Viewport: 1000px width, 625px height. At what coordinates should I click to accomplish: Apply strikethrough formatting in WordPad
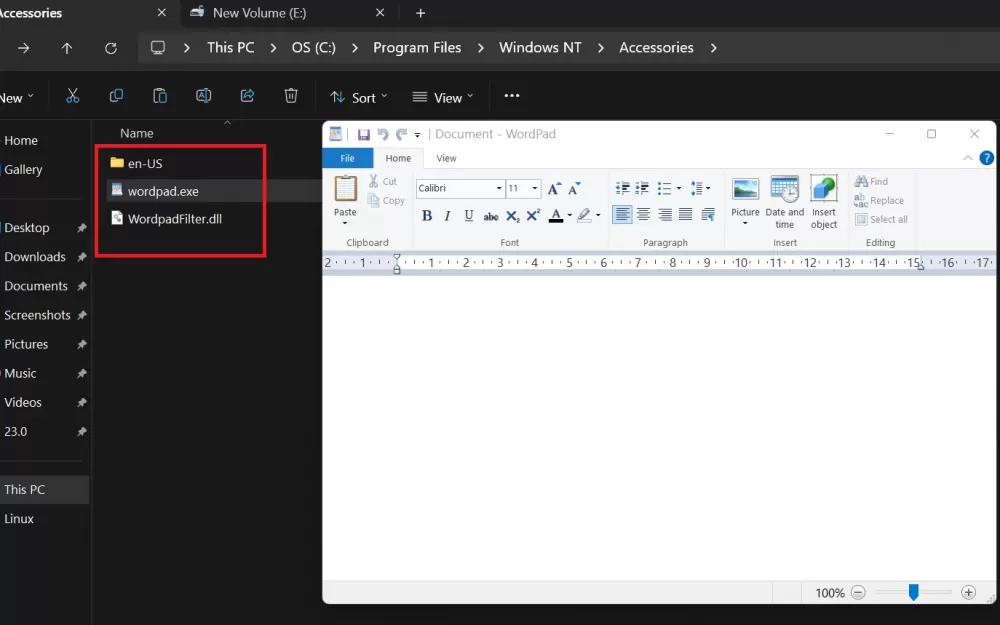pyautogui.click(x=490, y=216)
